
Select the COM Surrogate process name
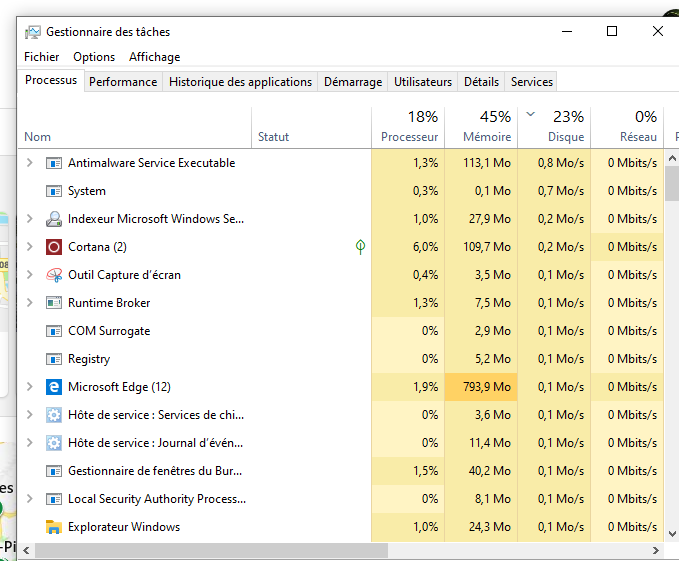coord(109,331)
